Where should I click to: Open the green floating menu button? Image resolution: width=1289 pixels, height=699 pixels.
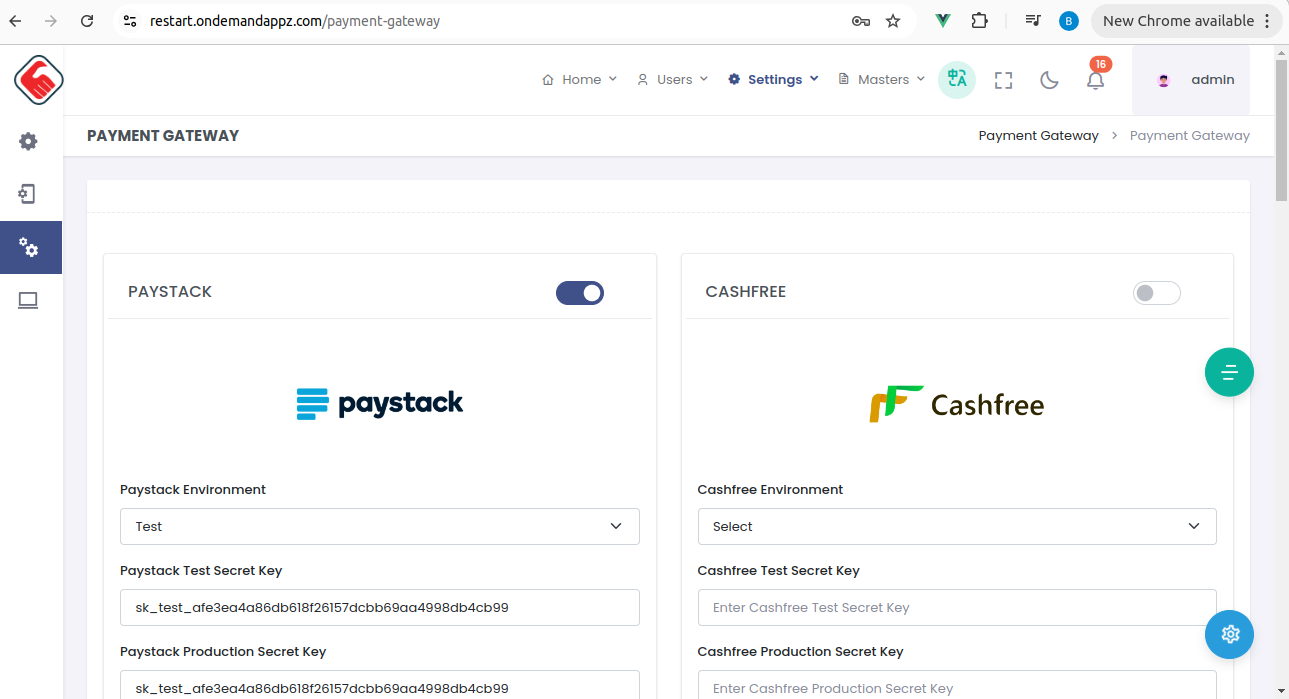tap(1229, 371)
